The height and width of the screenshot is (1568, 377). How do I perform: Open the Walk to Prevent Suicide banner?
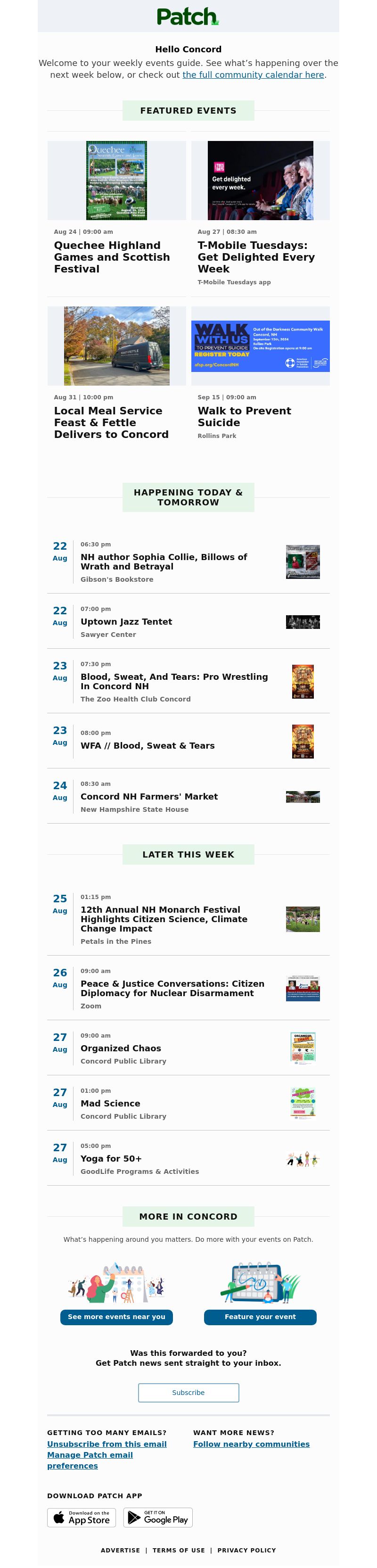pos(260,347)
